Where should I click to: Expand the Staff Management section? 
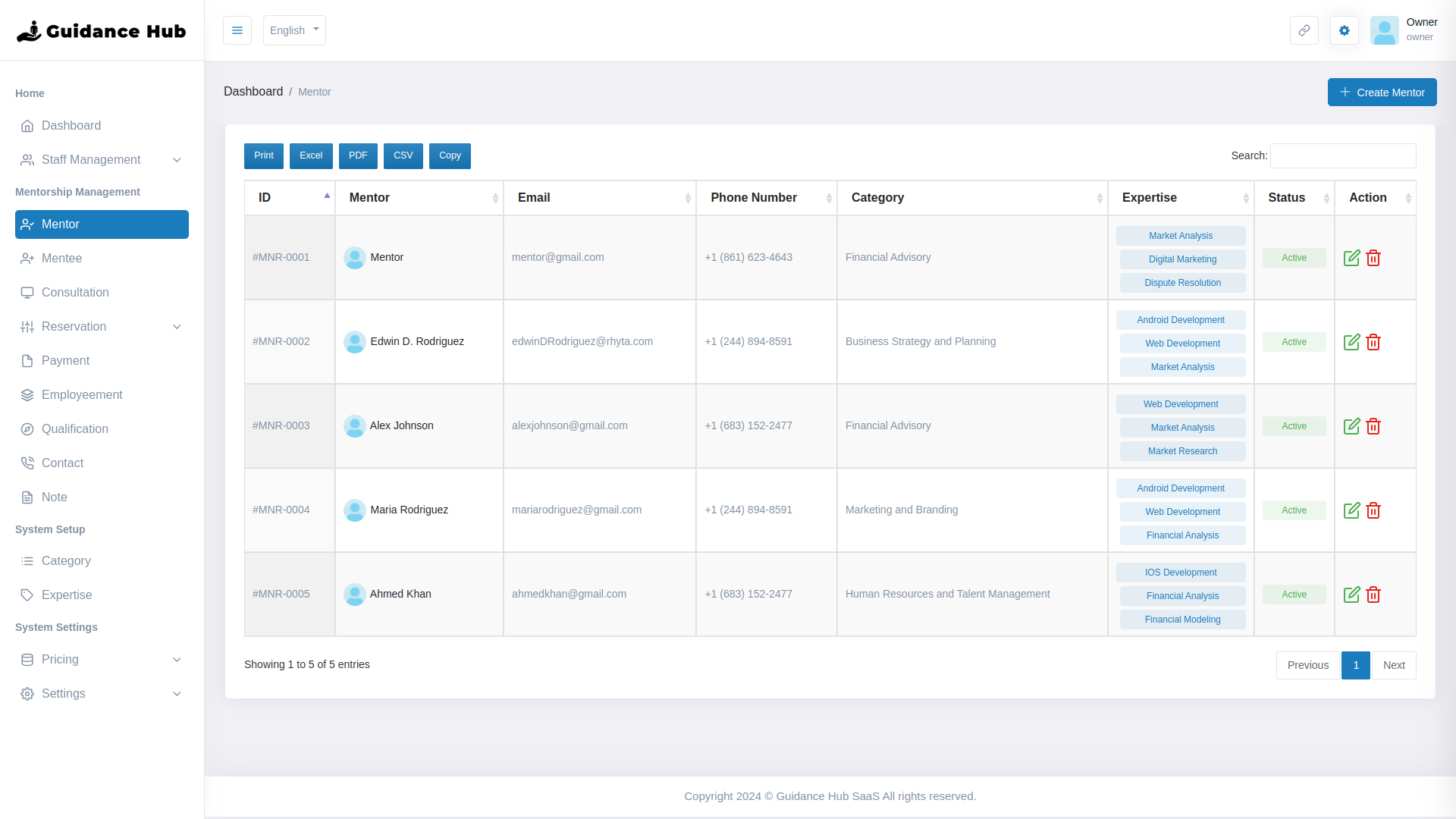click(101, 160)
